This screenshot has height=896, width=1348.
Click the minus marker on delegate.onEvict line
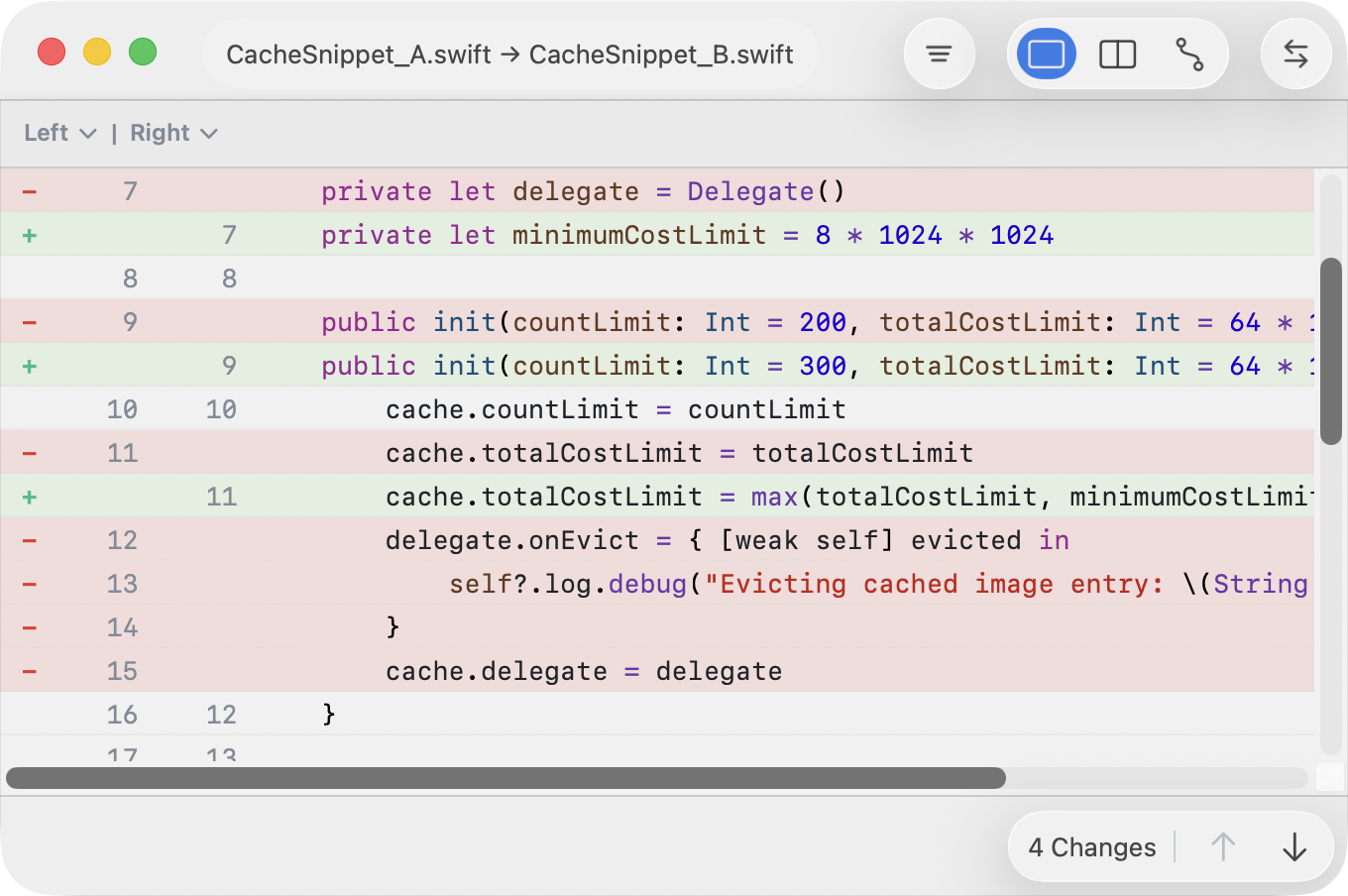click(30, 540)
